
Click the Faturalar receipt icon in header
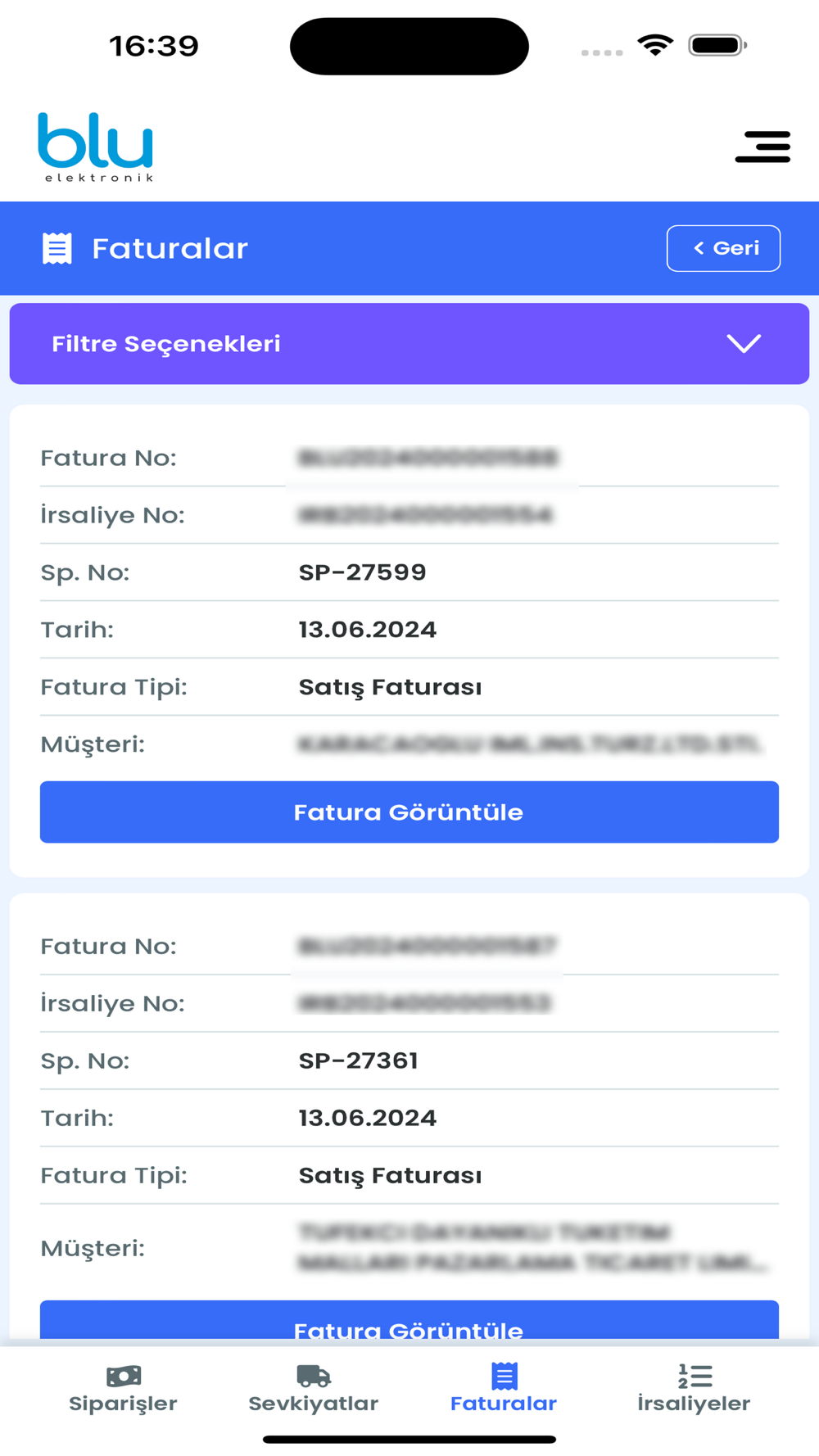pos(57,248)
